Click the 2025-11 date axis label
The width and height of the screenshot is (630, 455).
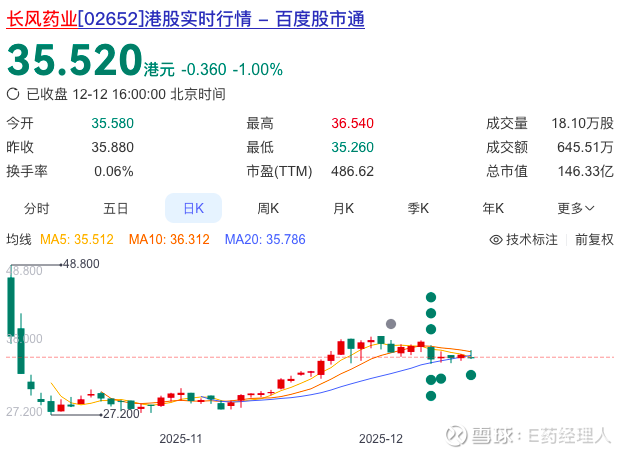(x=181, y=439)
